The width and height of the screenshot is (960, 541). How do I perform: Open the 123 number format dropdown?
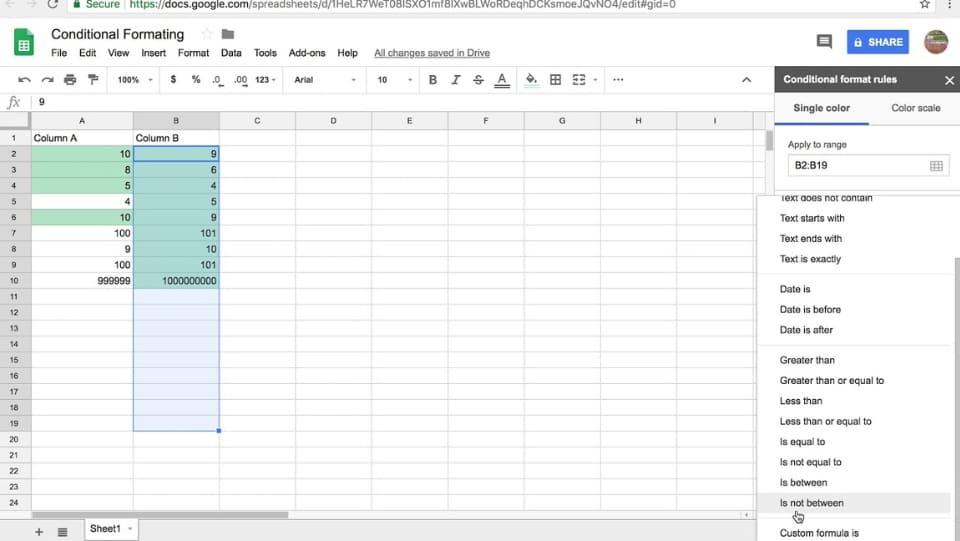pos(265,80)
